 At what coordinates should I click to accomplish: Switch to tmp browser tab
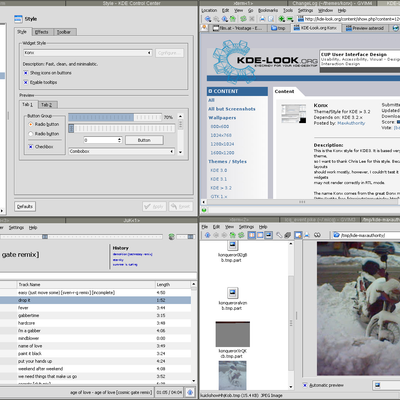pyautogui.click(x=278, y=28)
